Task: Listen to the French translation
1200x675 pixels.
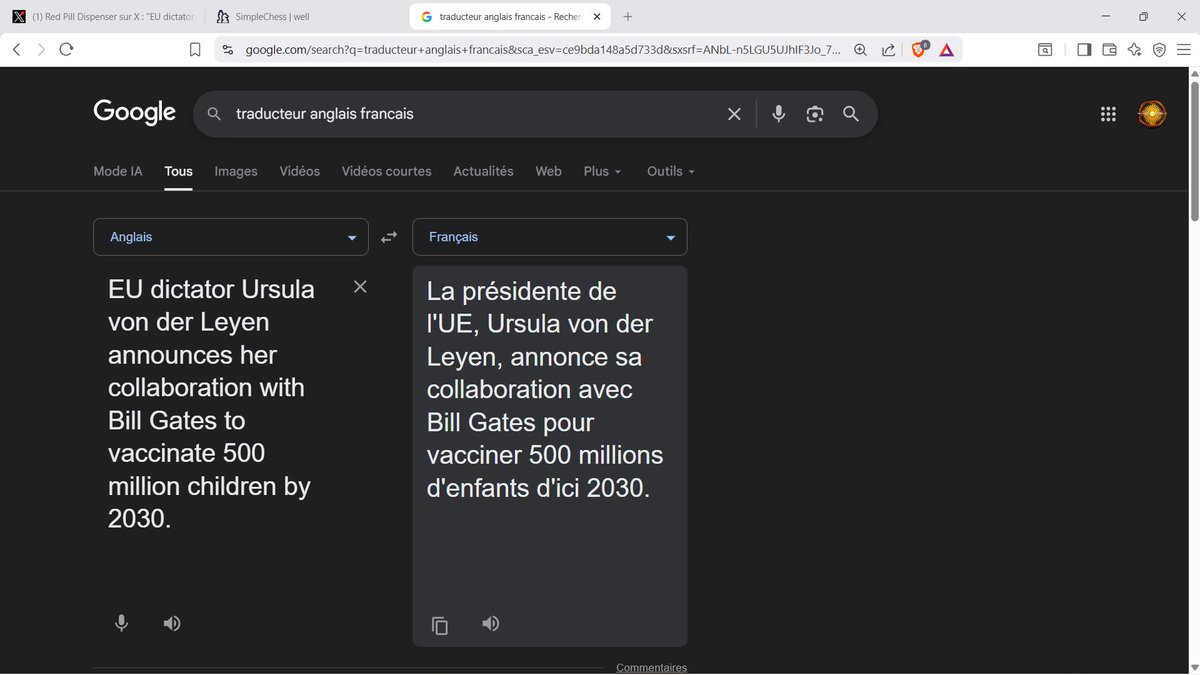Action: point(490,624)
